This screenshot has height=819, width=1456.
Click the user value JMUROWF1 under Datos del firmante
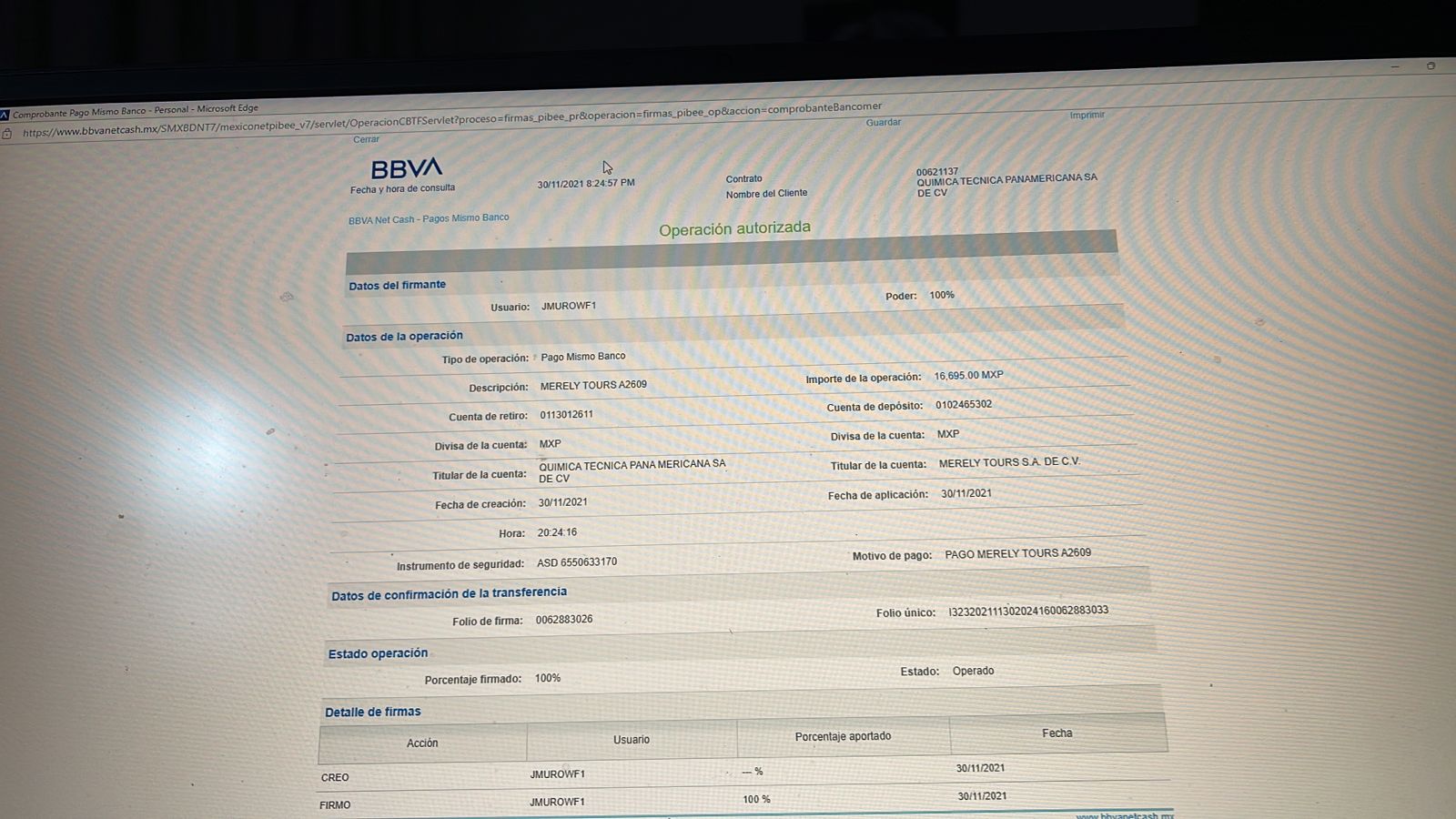tap(569, 306)
